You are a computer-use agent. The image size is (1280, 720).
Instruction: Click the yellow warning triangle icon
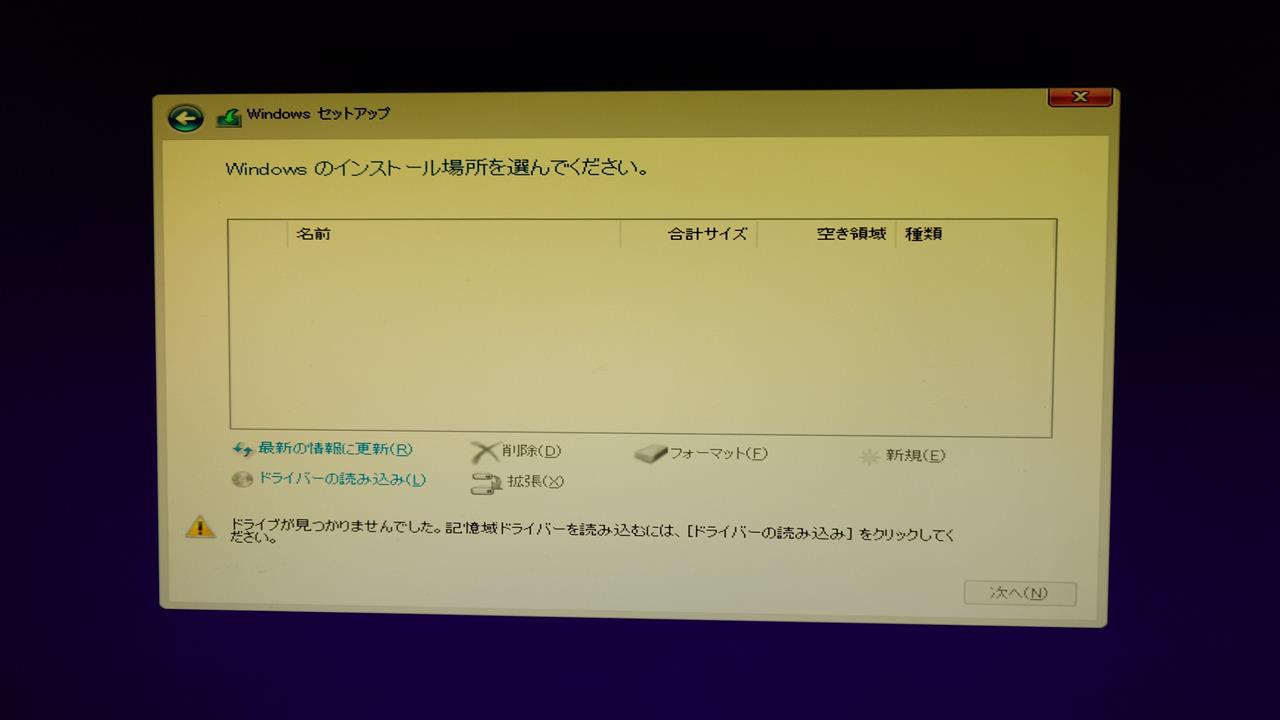click(x=200, y=527)
